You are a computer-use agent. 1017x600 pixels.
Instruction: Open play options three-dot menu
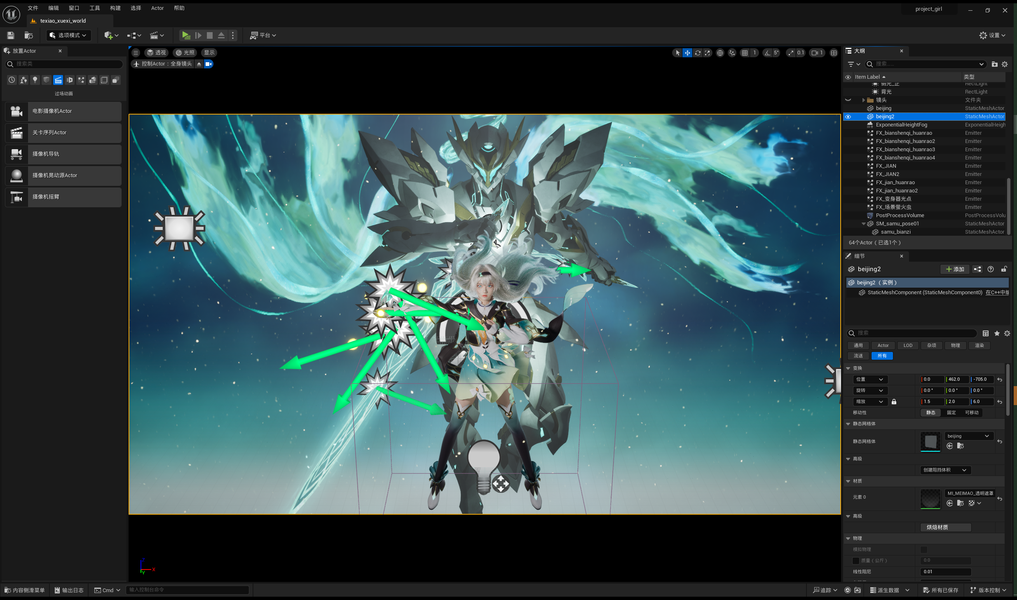tap(233, 35)
